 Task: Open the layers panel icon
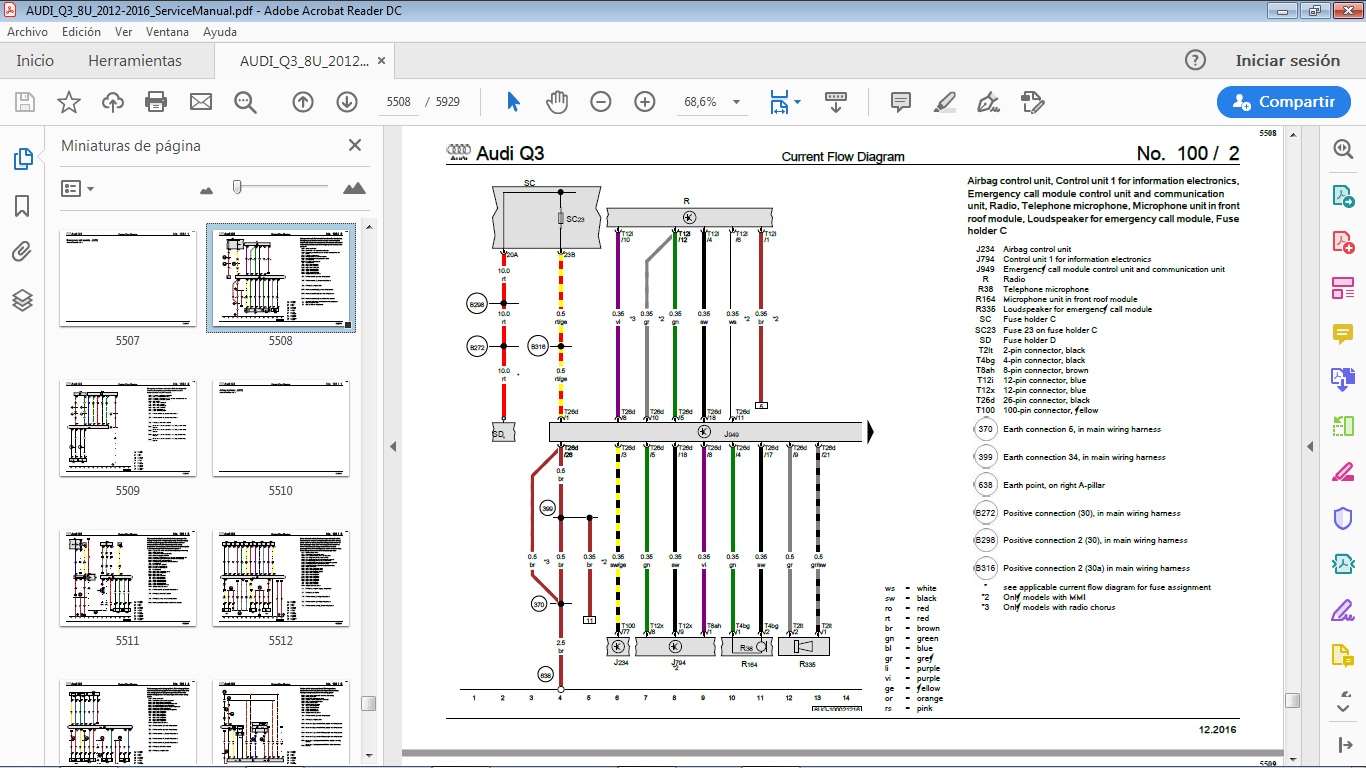coord(22,300)
